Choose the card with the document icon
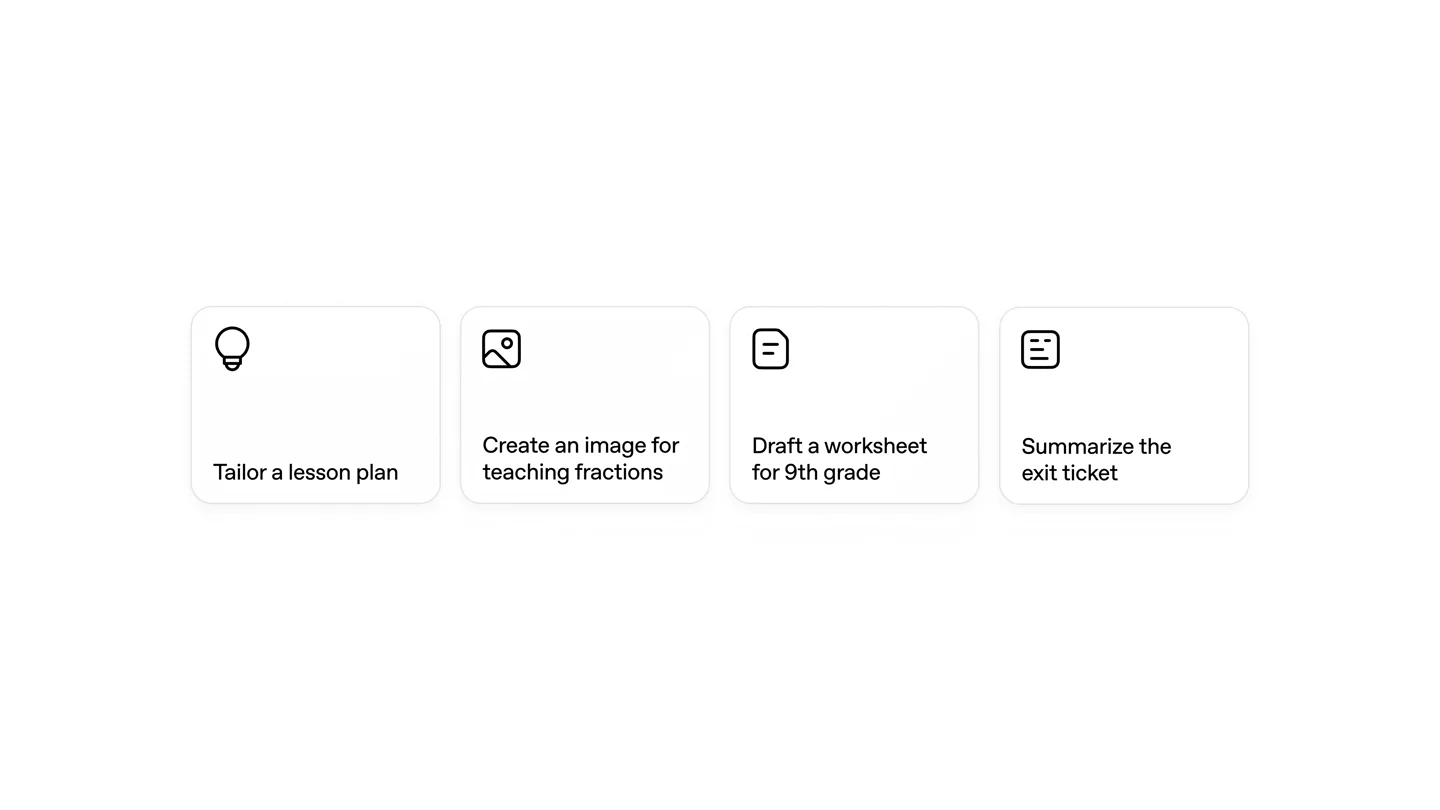The height and width of the screenshot is (810, 1440). [854, 405]
